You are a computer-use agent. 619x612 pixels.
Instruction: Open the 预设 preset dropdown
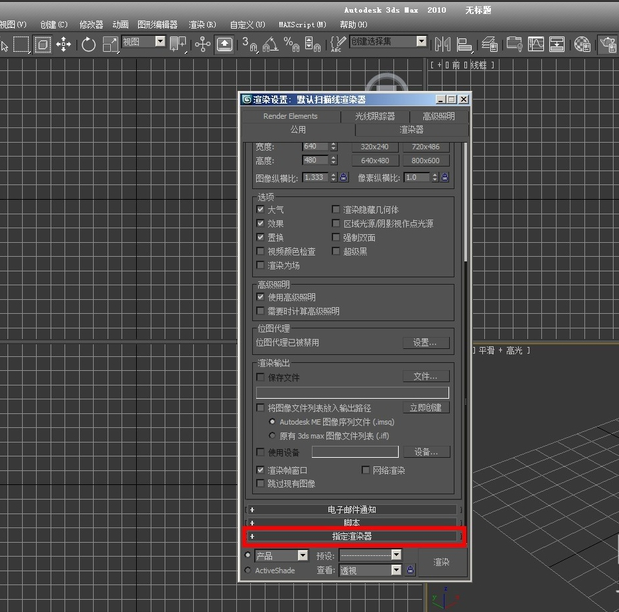(396, 555)
